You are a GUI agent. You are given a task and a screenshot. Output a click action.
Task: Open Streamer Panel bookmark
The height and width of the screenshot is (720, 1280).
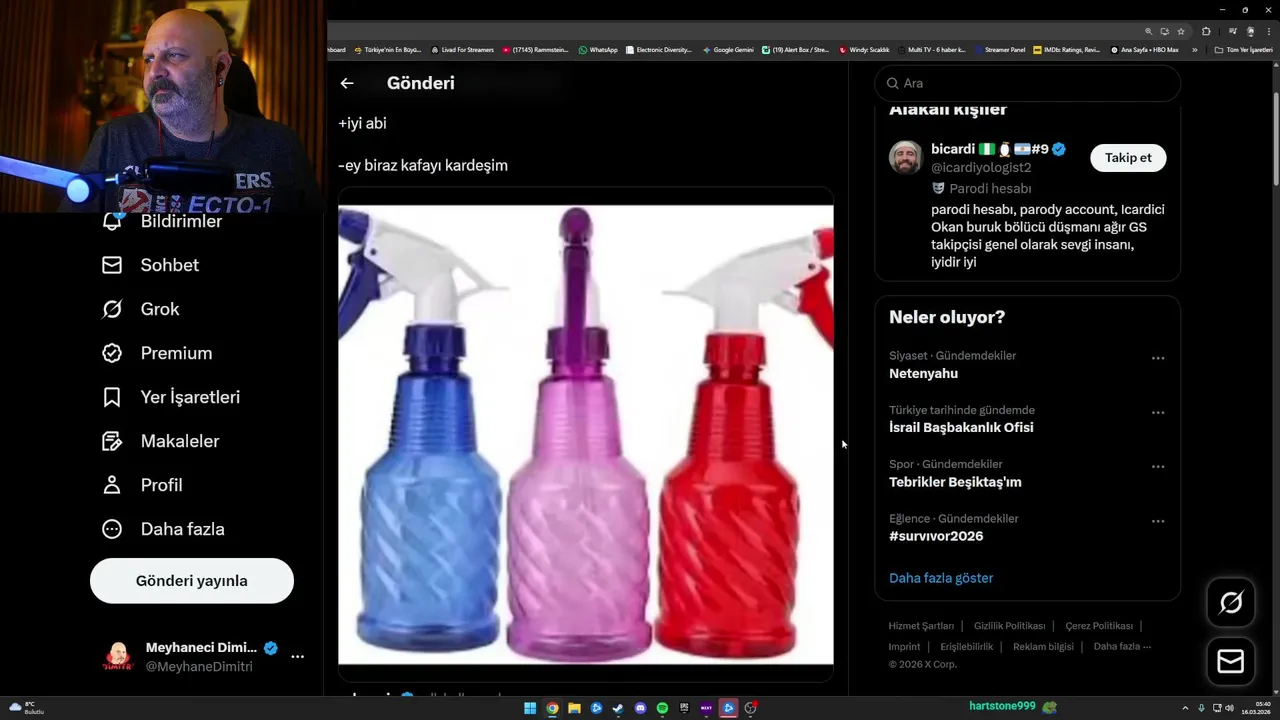[1000, 50]
